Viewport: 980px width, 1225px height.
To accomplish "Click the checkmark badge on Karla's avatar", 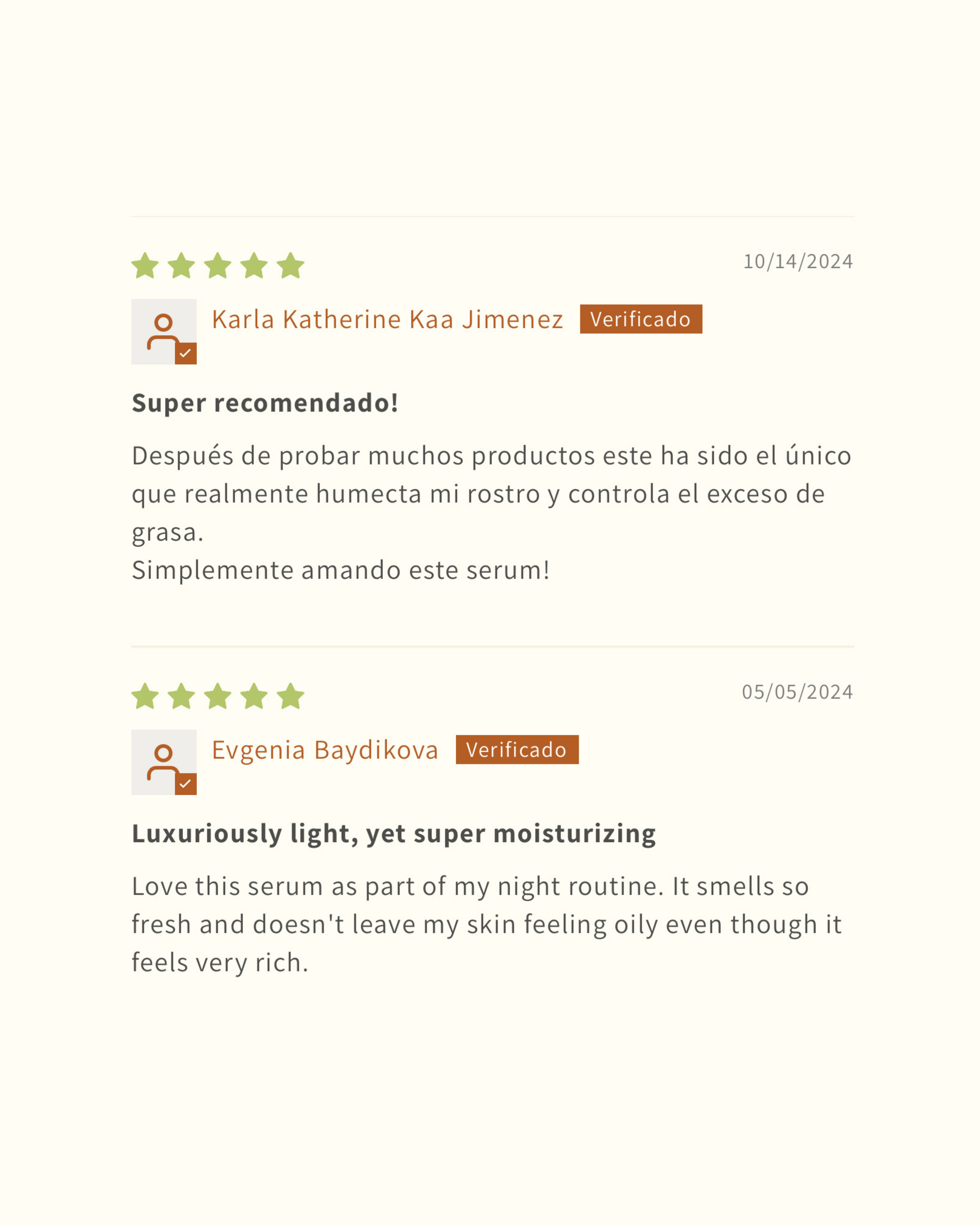I will (185, 353).
